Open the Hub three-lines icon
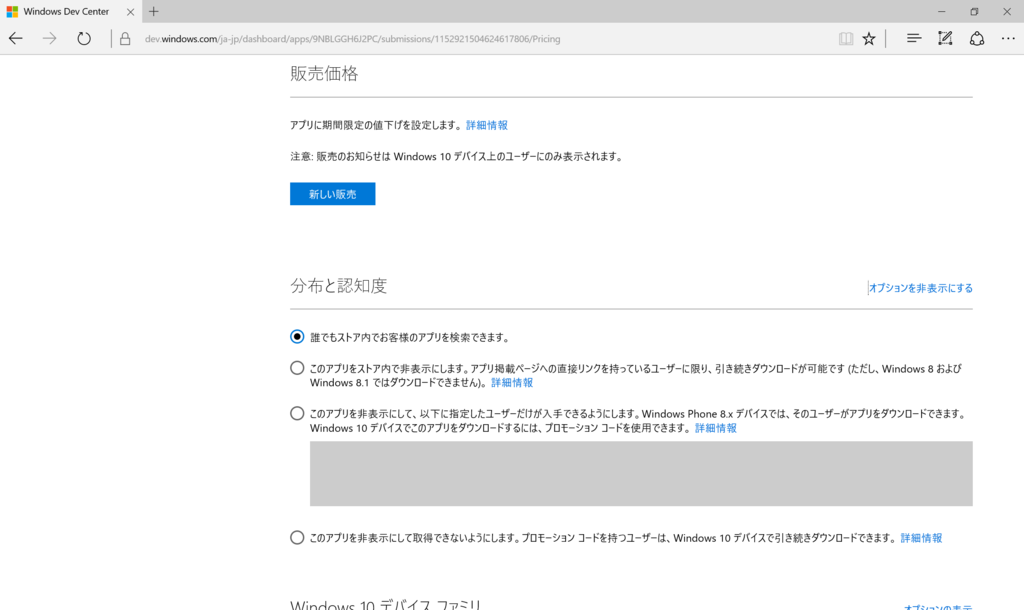 [x=914, y=39]
